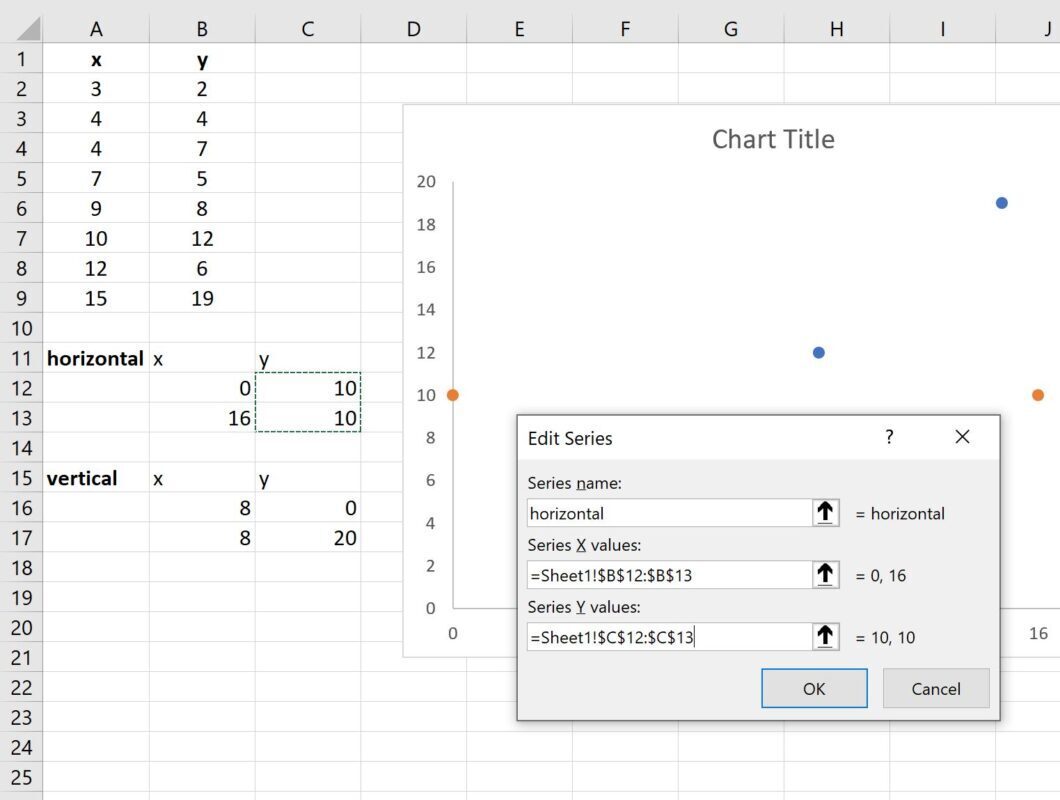This screenshot has height=800, width=1060.
Task: Select cell A7 containing 10
Action: pos(96,238)
